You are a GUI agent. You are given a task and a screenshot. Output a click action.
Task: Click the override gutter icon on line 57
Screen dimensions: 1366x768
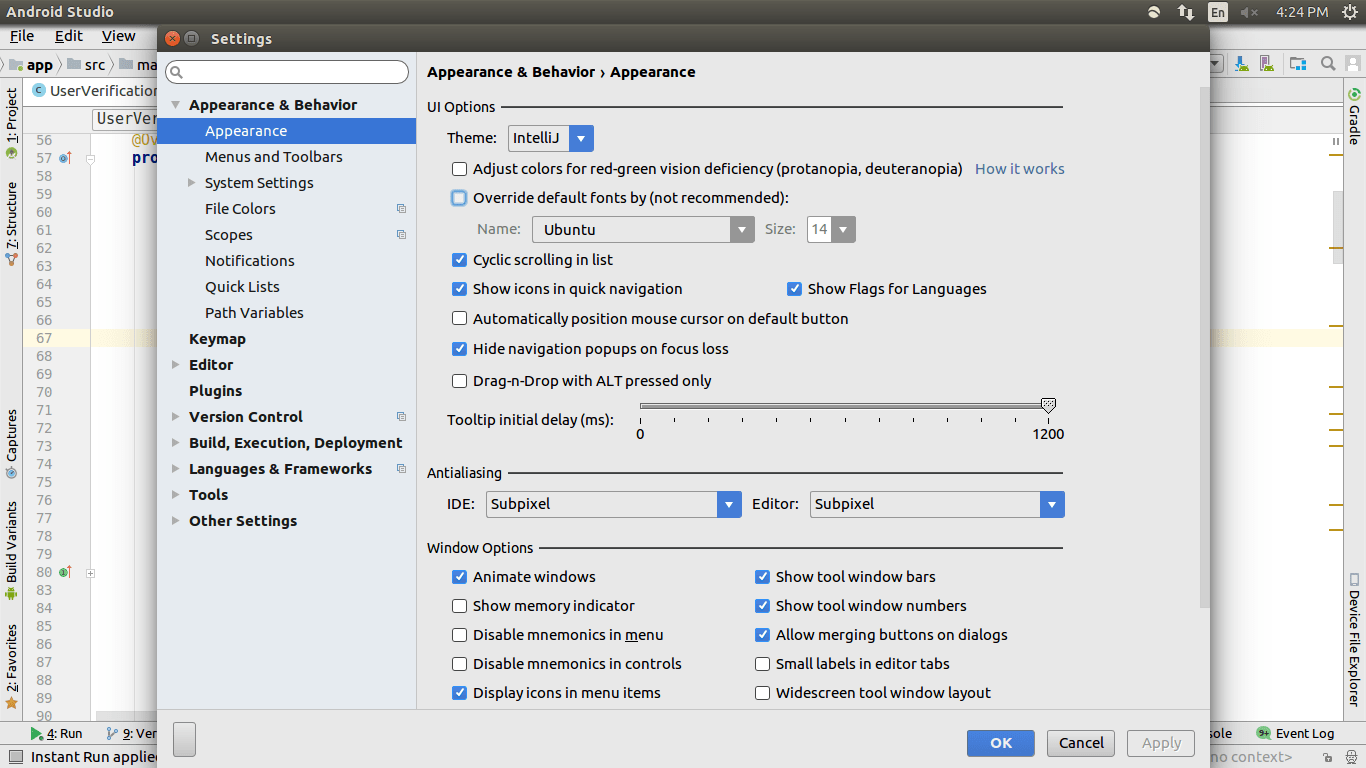pos(65,158)
